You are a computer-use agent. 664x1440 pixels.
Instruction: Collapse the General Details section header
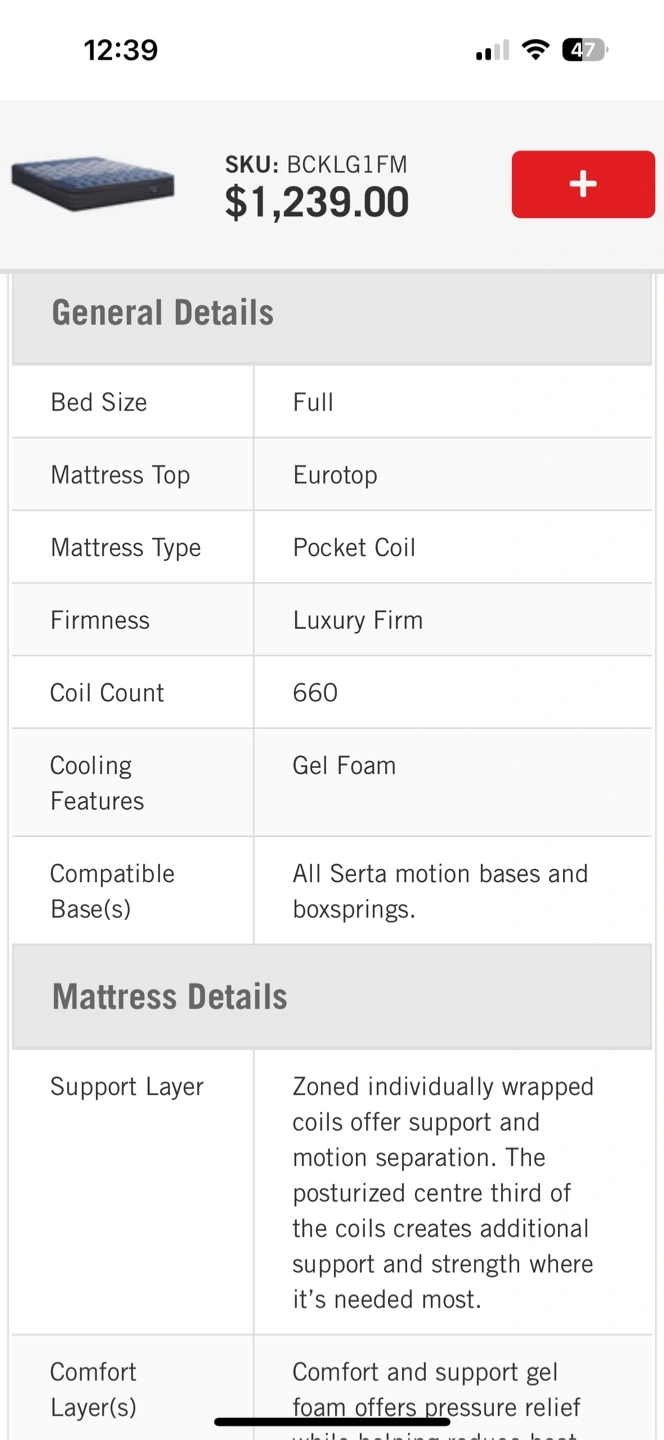[332, 313]
